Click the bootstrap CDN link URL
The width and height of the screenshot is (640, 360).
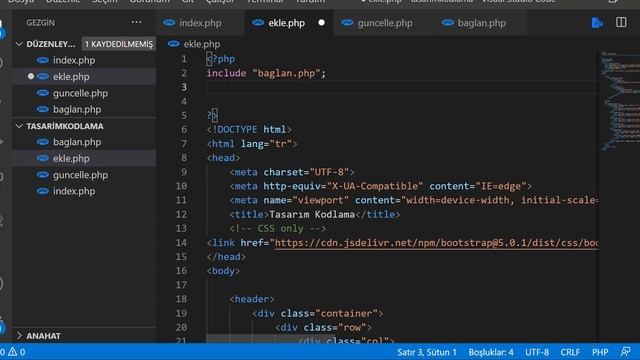(x=437, y=243)
